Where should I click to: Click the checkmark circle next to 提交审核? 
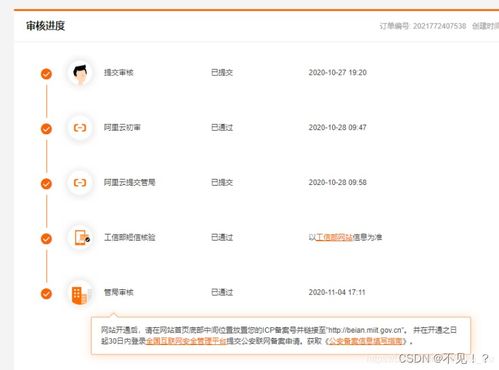pos(46,74)
